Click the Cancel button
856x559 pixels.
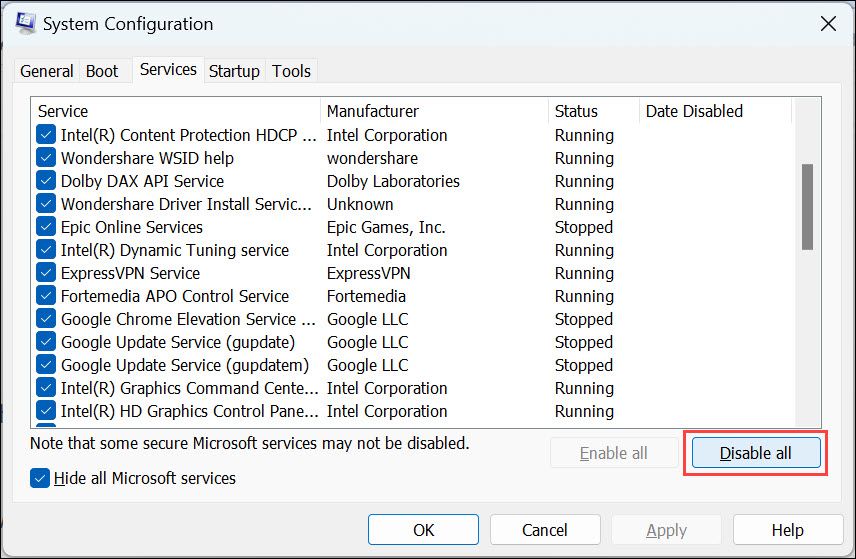[545, 530]
